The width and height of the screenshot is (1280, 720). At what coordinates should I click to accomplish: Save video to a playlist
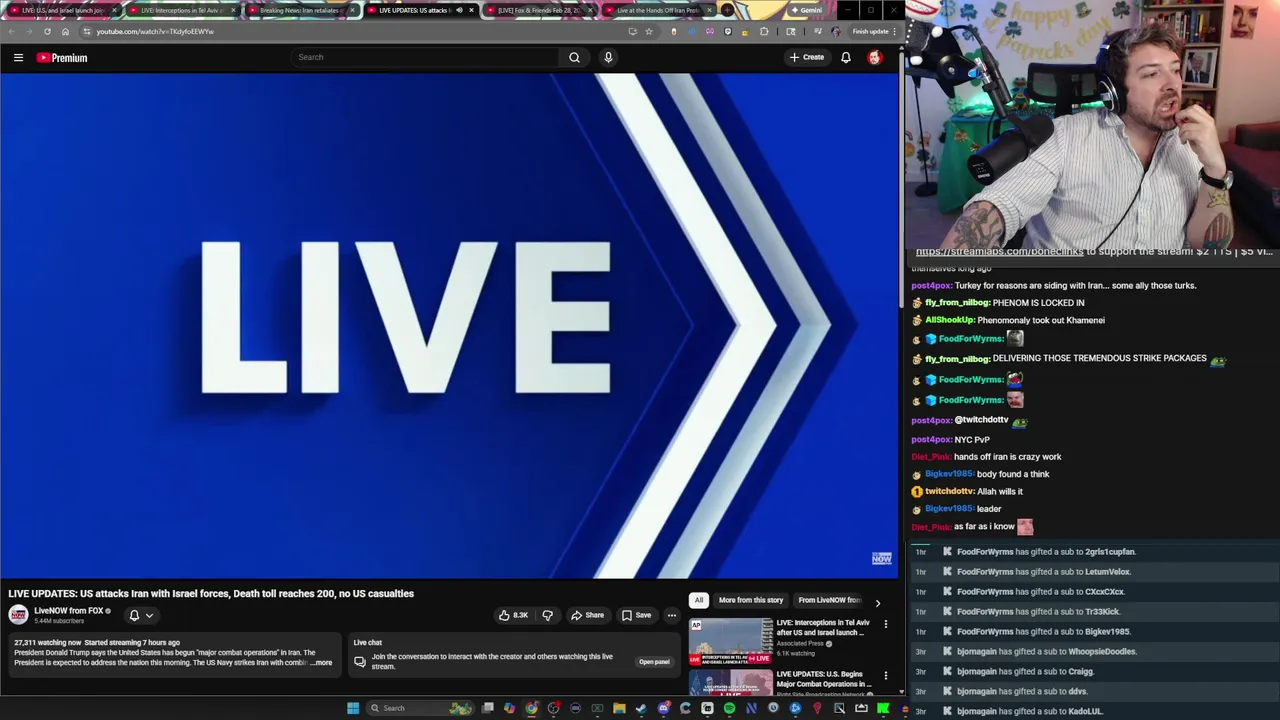[x=636, y=615]
